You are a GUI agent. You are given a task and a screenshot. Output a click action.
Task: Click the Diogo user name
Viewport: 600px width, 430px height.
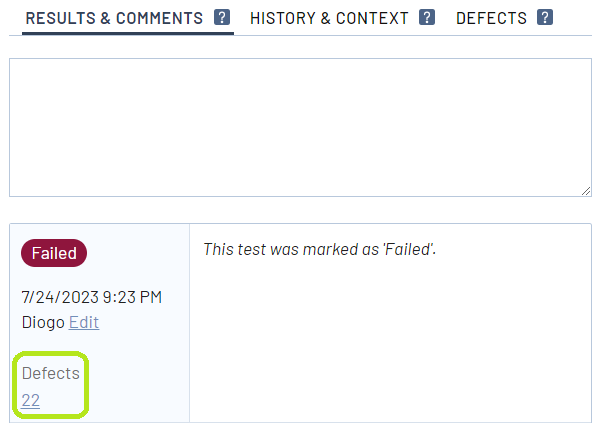(42, 322)
